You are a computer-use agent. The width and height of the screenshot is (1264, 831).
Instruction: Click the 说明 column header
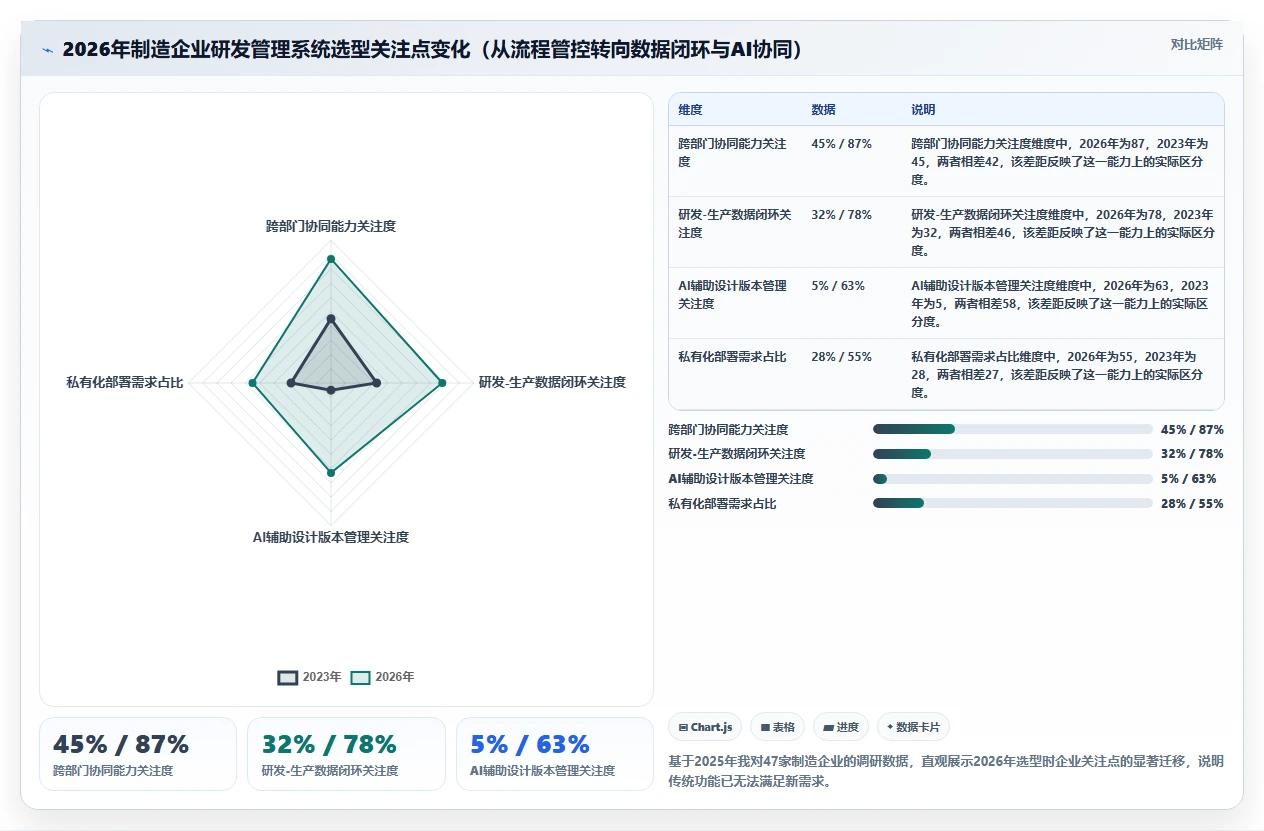(x=923, y=110)
